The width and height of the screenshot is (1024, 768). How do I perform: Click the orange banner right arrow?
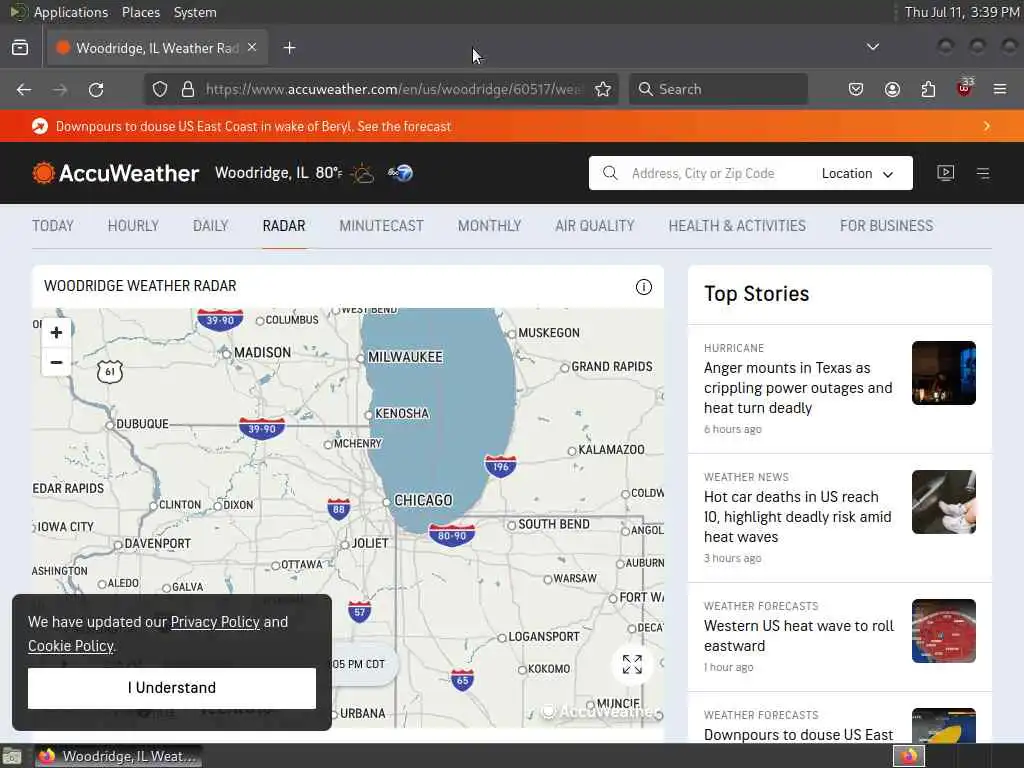click(x=987, y=126)
